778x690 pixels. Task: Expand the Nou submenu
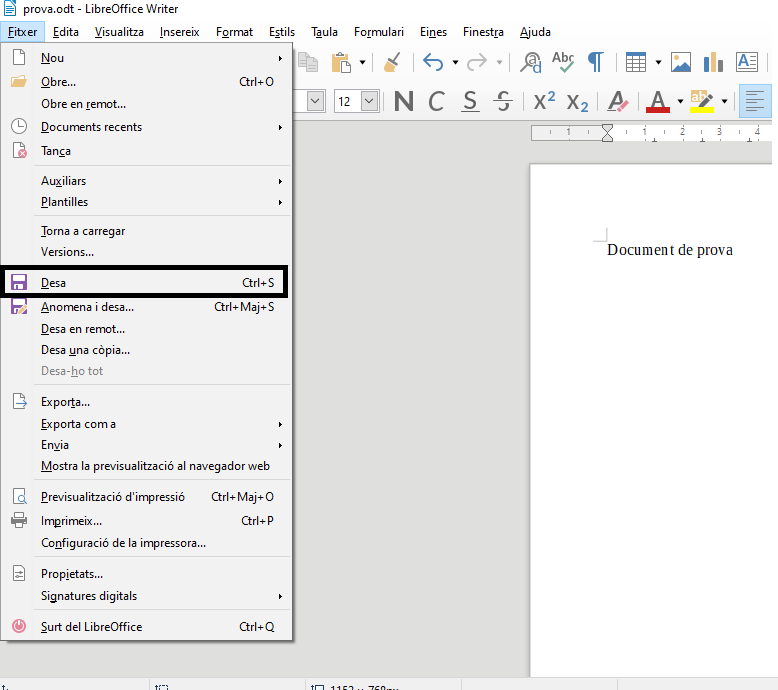(147, 58)
